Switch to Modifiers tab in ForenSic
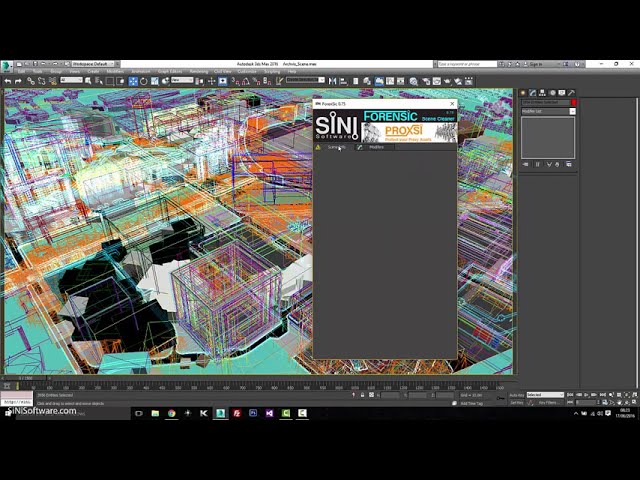 point(375,147)
